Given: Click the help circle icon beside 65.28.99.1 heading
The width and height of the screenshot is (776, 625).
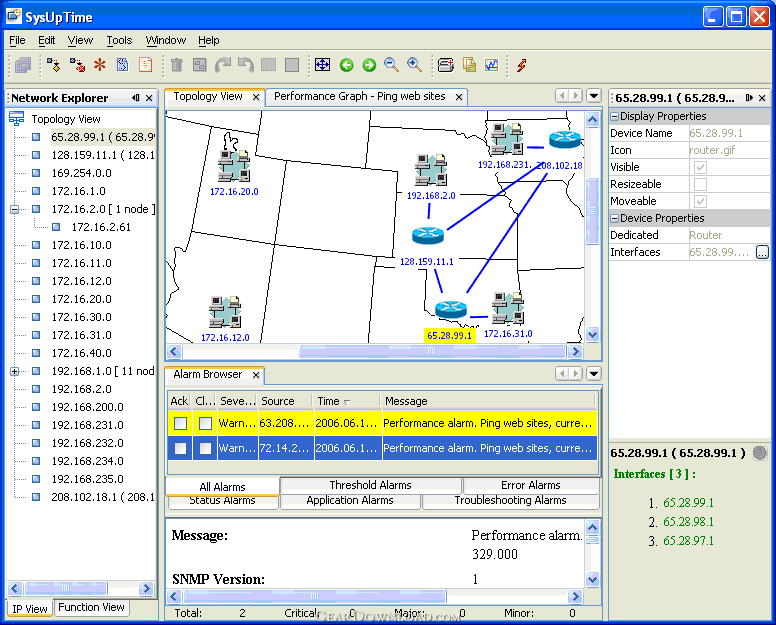Looking at the screenshot, I should pos(760,453).
